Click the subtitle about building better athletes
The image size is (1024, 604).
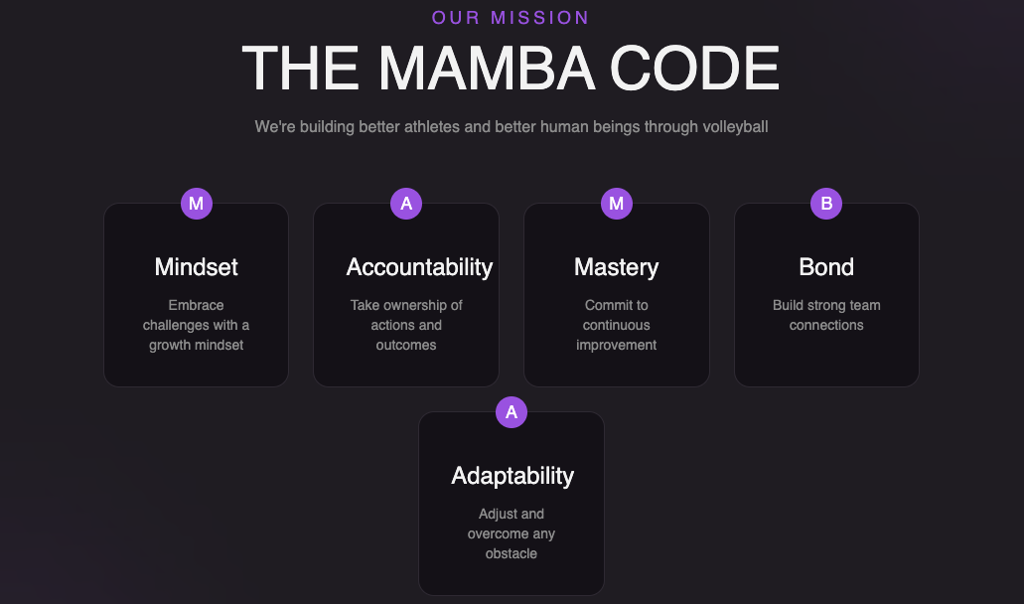(511, 127)
